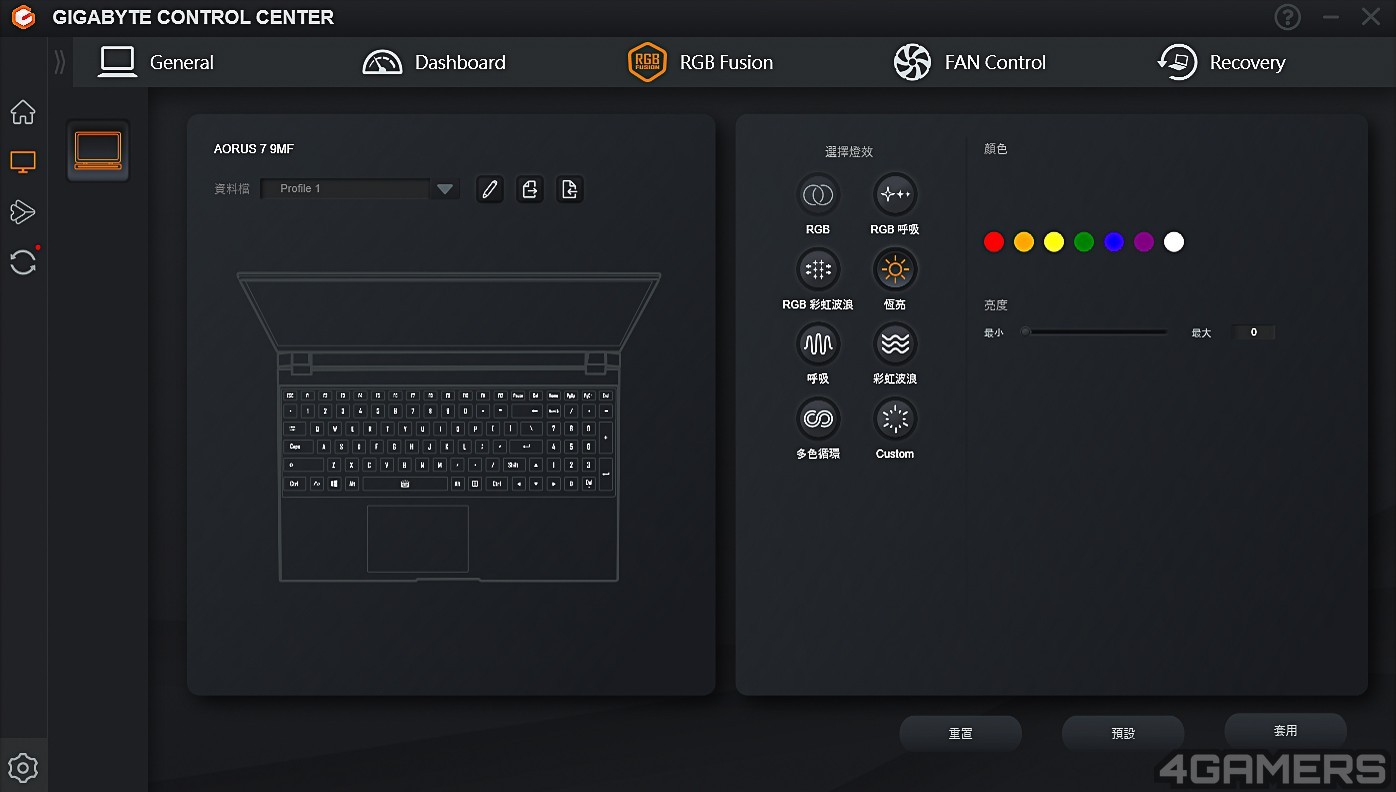
Task: Click the 亮度 brightness label
Action: (996, 306)
